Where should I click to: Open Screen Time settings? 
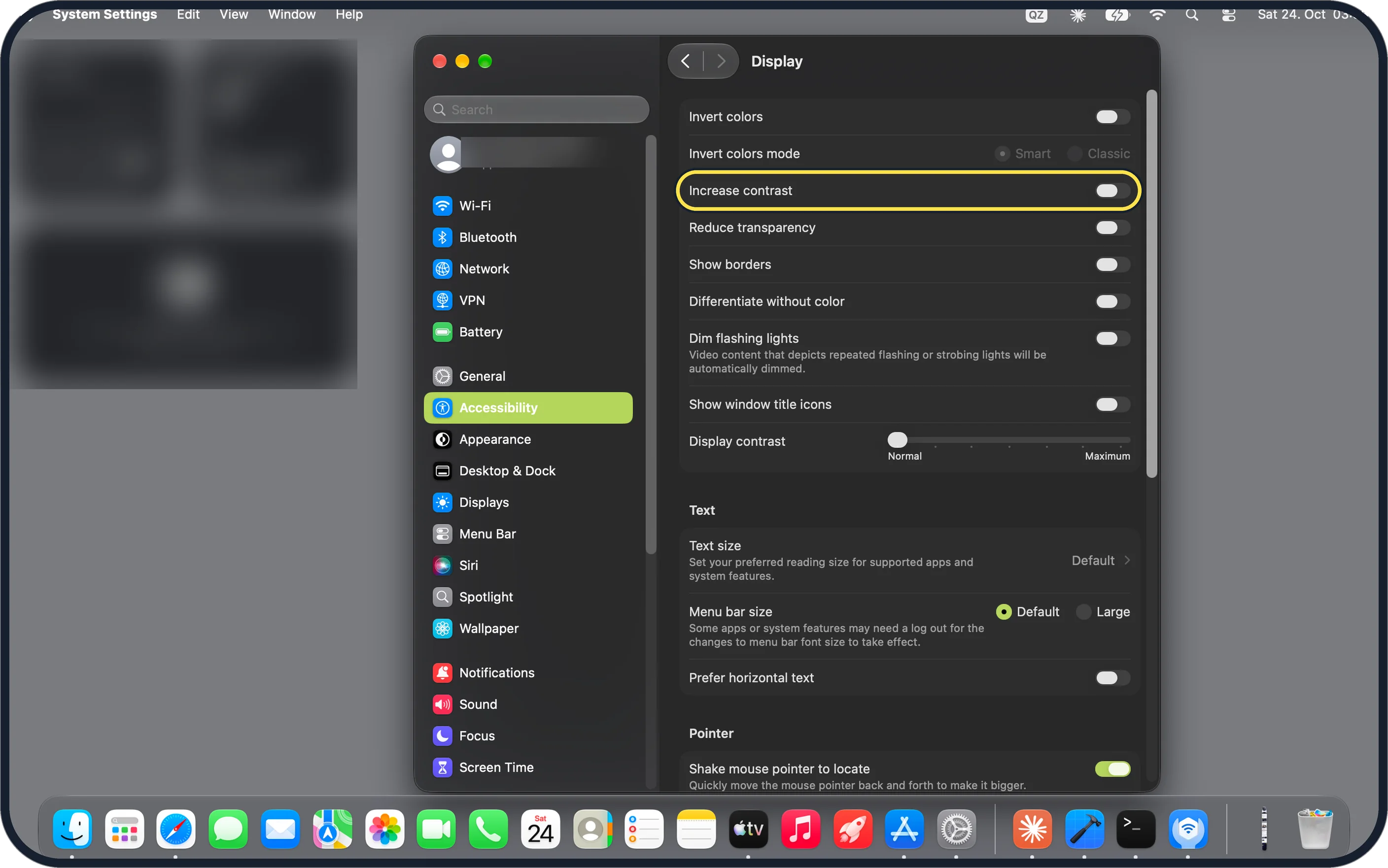tap(528, 768)
